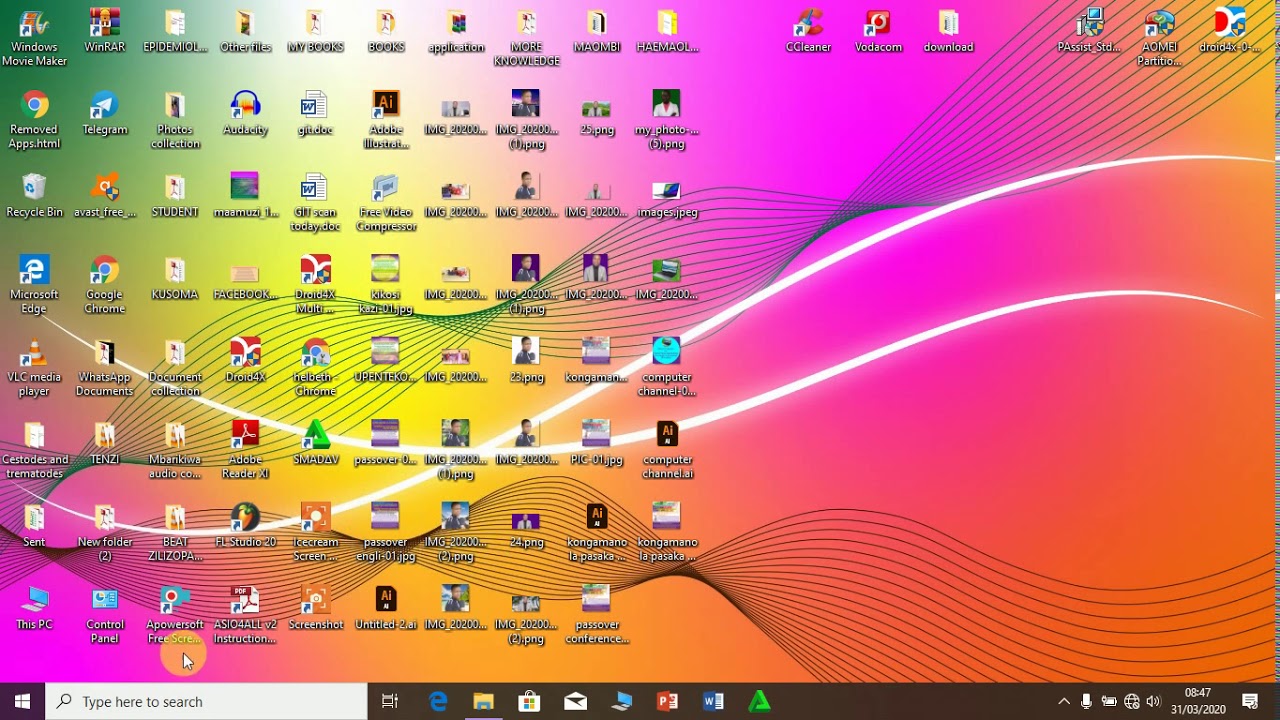Show hidden system tray icons

click(x=1063, y=701)
